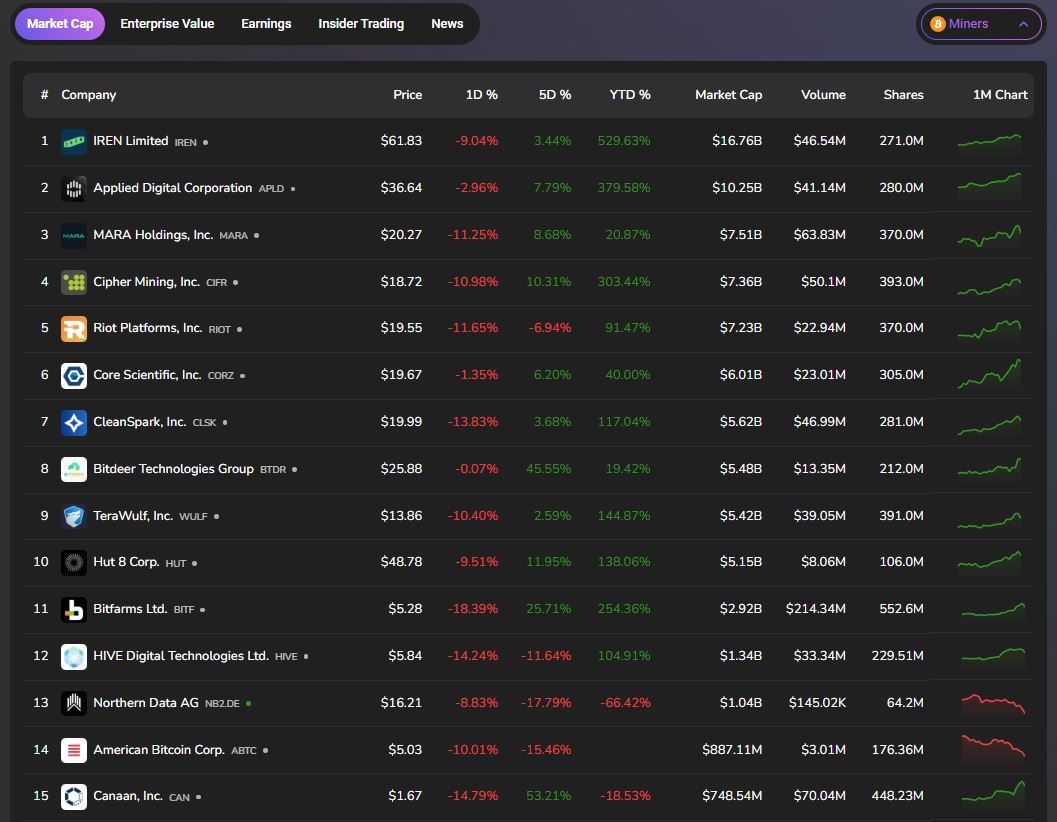Image resolution: width=1057 pixels, height=822 pixels.
Task: Click the Bitfarms logo icon
Action: tap(74, 609)
